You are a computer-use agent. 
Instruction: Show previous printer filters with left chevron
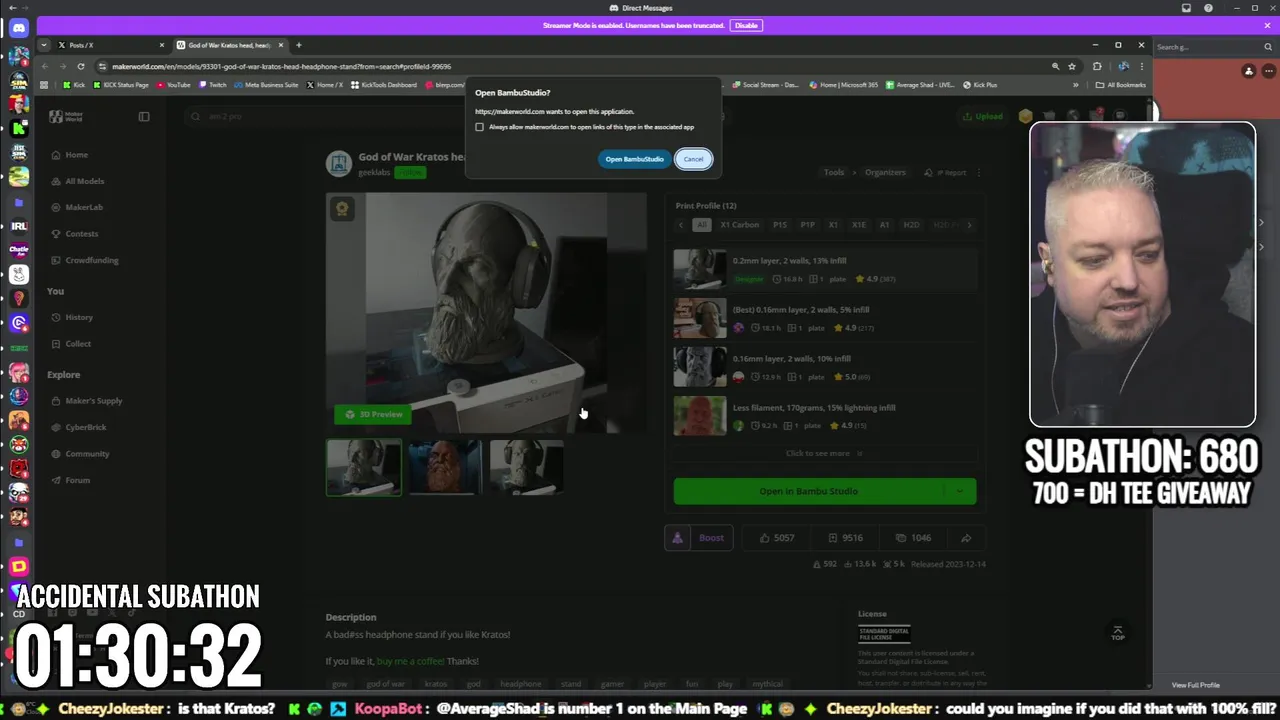681,225
